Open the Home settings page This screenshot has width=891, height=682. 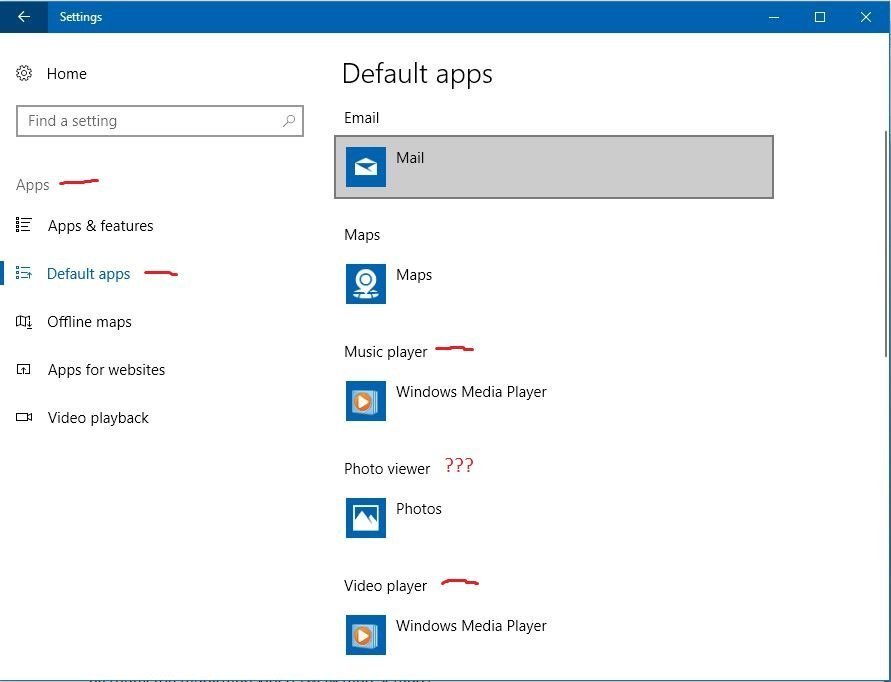pyautogui.click(x=66, y=74)
